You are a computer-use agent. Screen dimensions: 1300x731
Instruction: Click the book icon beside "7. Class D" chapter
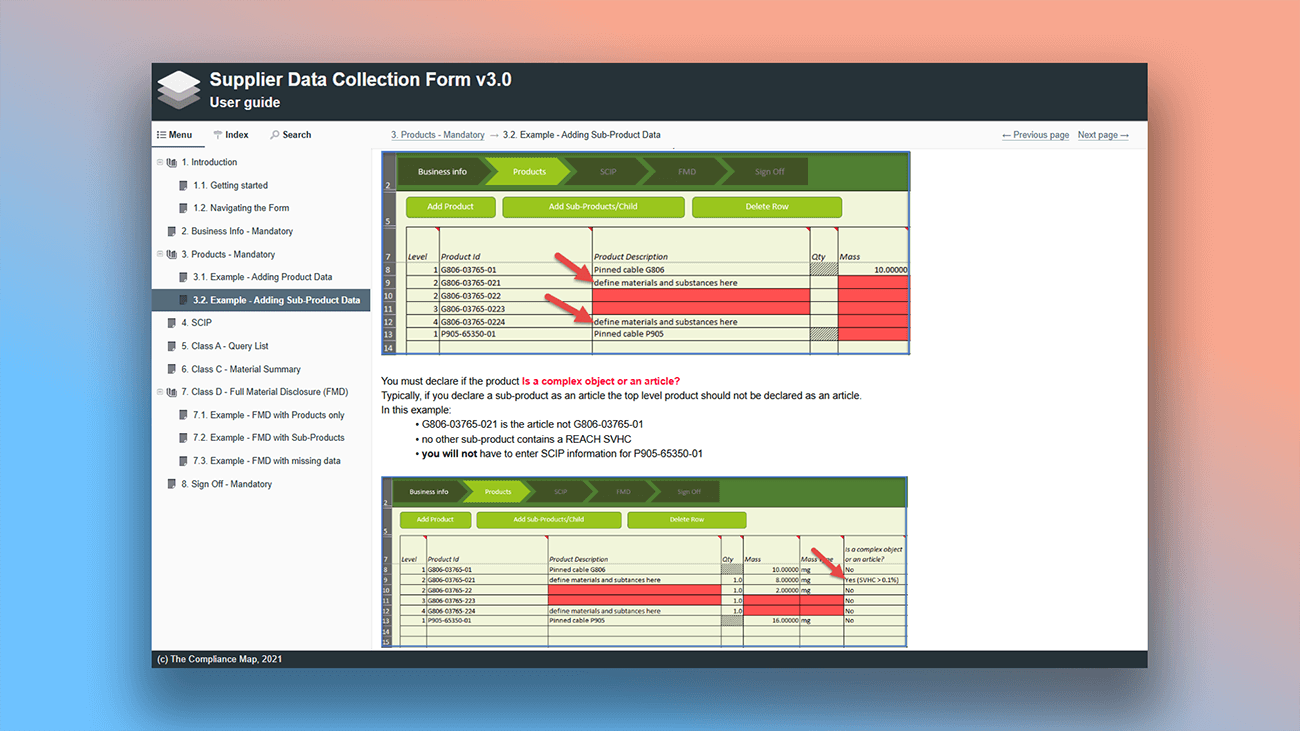172,391
